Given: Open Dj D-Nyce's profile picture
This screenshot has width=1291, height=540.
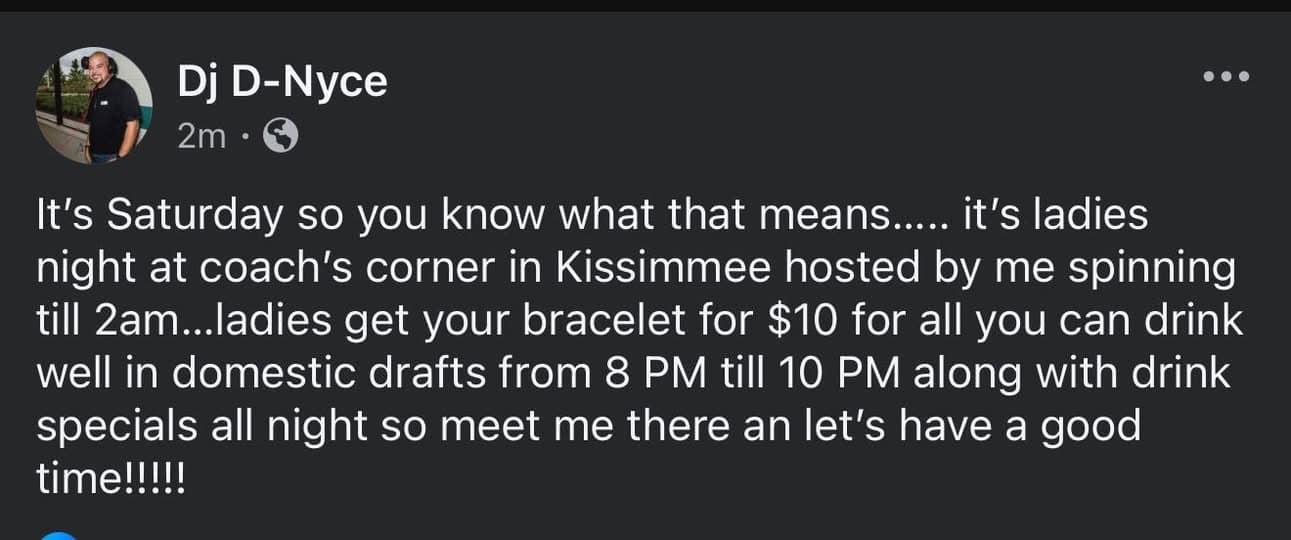Looking at the screenshot, I should pyautogui.click(x=94, y=106).
